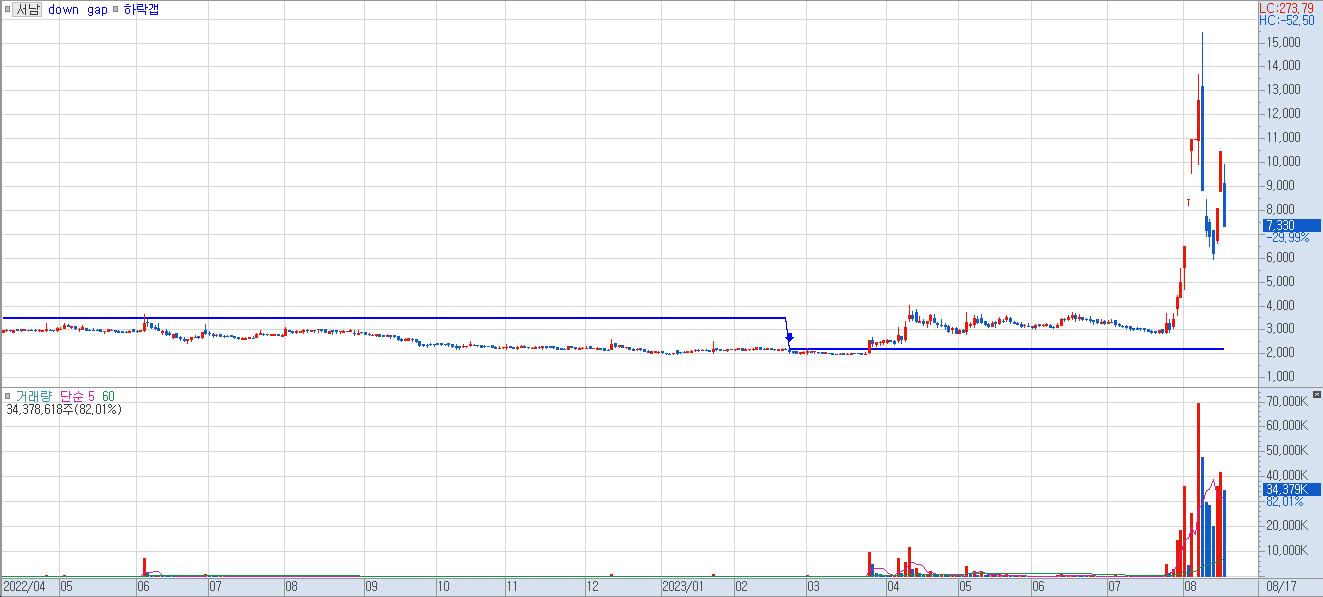Click the 2023/01 date on time axis
The width and height of the screenshot is (1323, 597).
[684, 587]
